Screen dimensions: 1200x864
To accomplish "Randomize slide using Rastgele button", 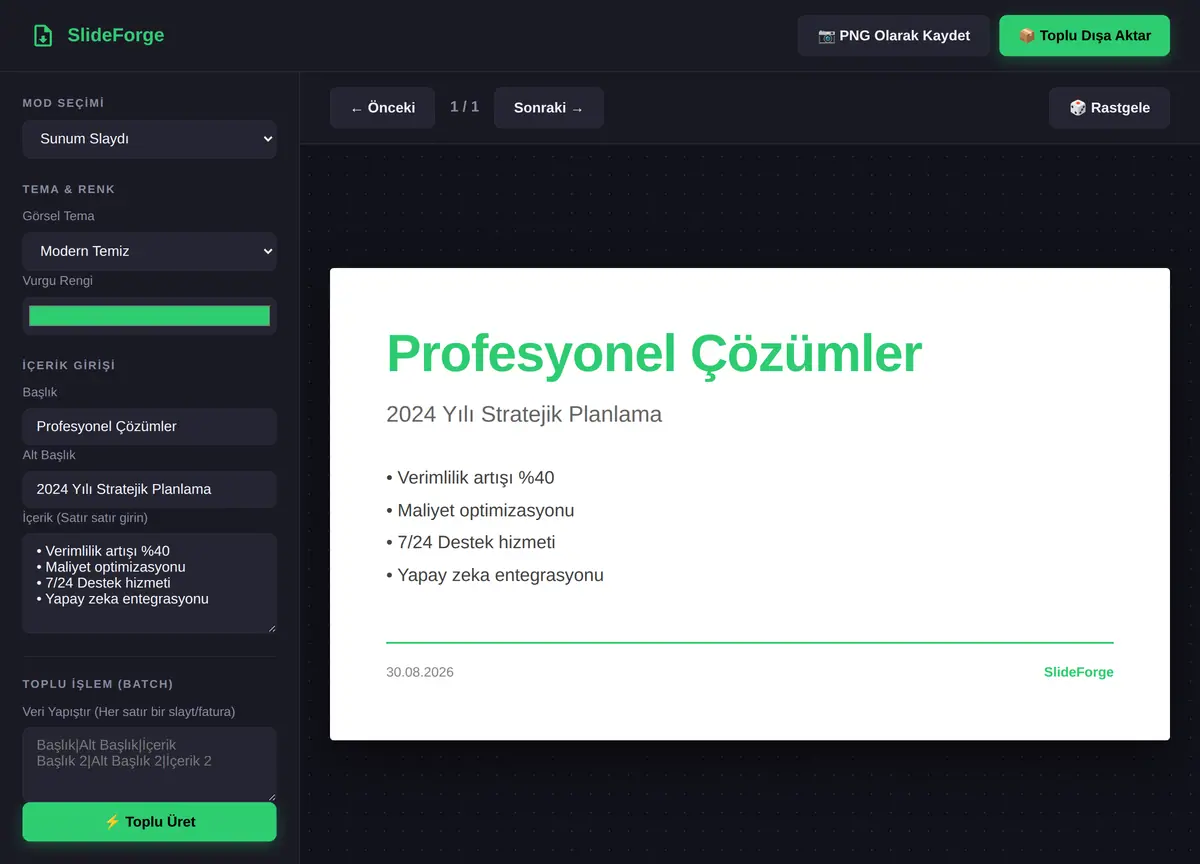I will pyautogui.click(x=1109, y=108).
